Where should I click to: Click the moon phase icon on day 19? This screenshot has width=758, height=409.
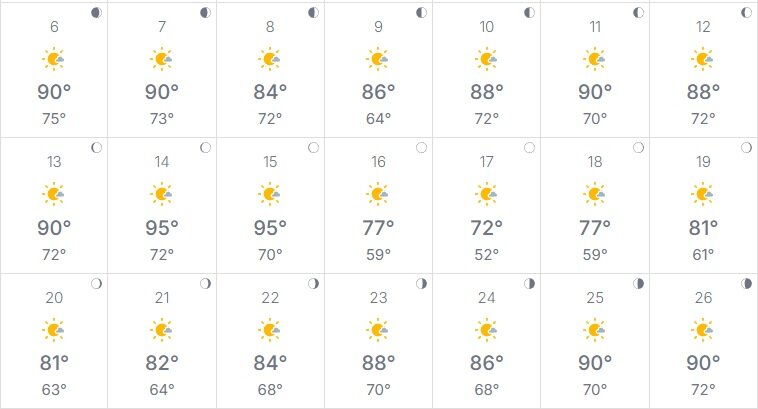click(x=746, y=148)
